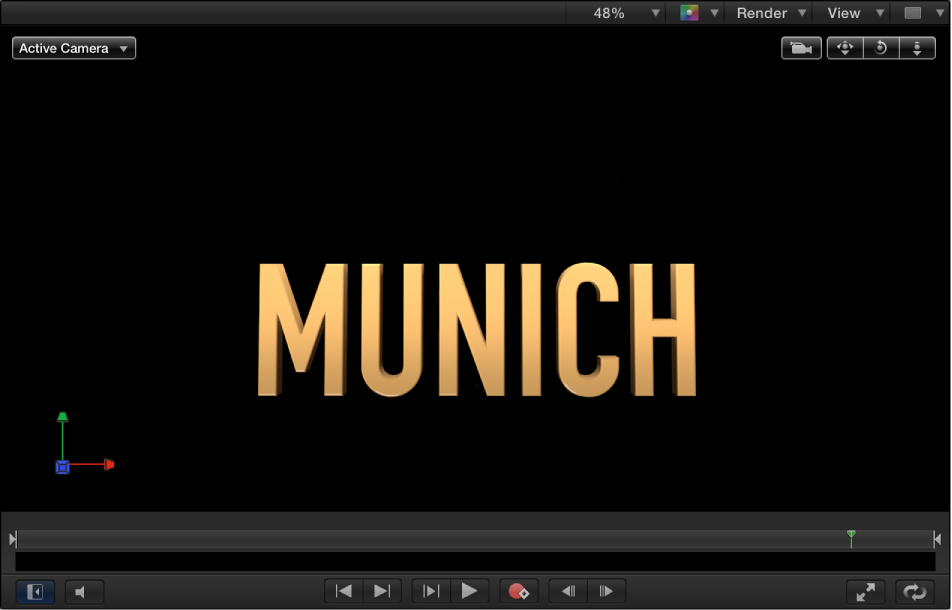Select the Pan 3D view tool

[845, 48]
